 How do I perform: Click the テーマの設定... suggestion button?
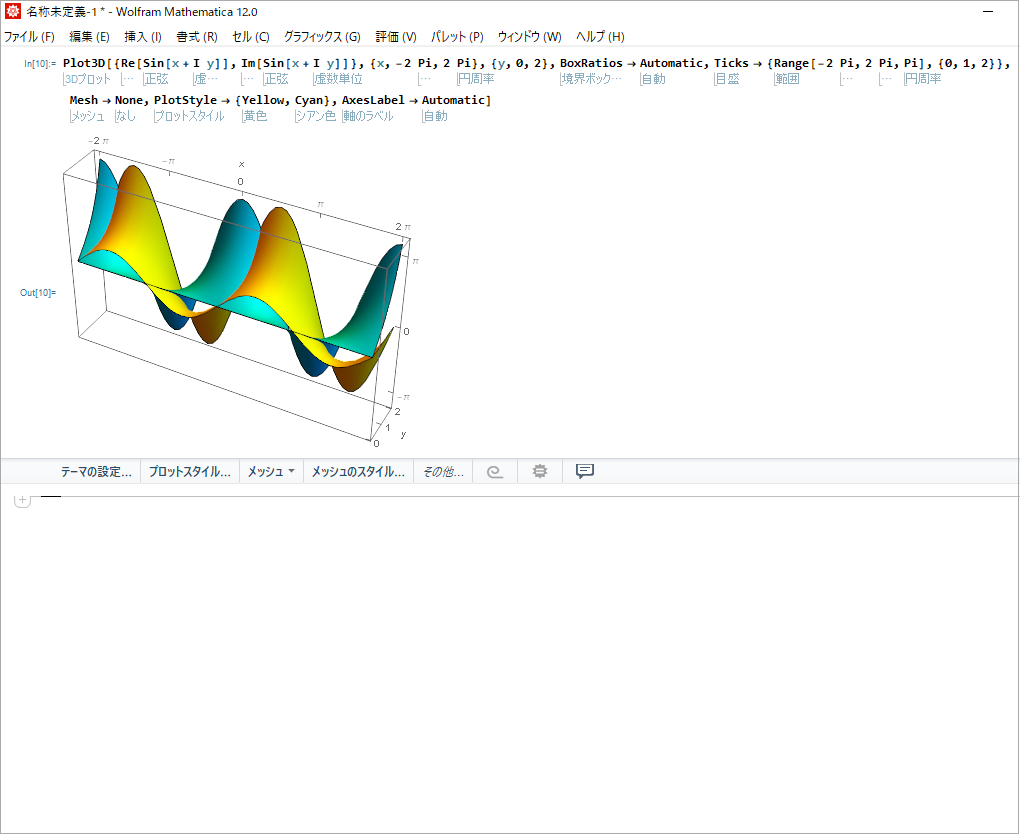coord(96,472)
